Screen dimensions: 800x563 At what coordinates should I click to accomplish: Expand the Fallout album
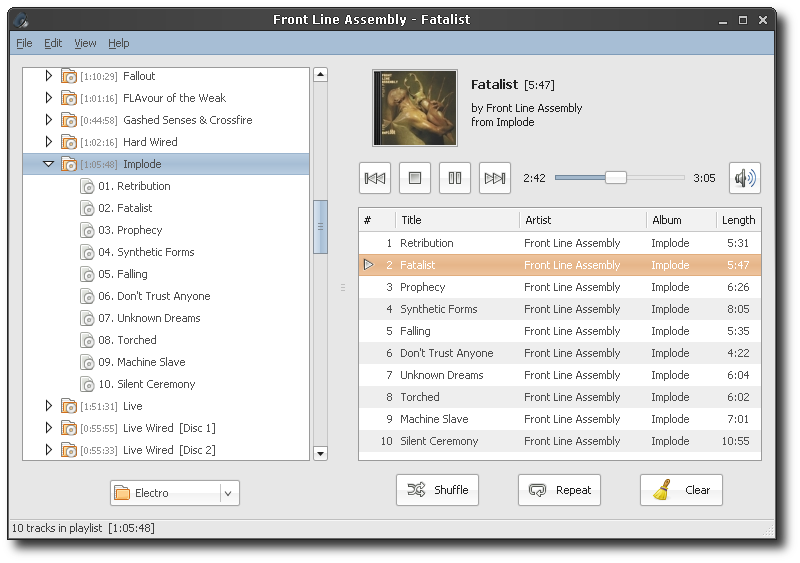[x=48, y=76]
